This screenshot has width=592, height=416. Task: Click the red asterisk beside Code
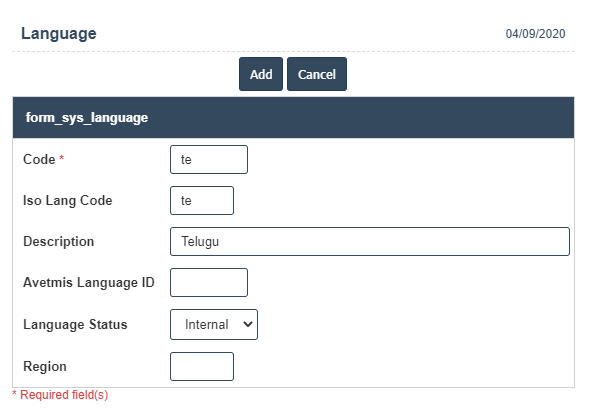[62, 157]
